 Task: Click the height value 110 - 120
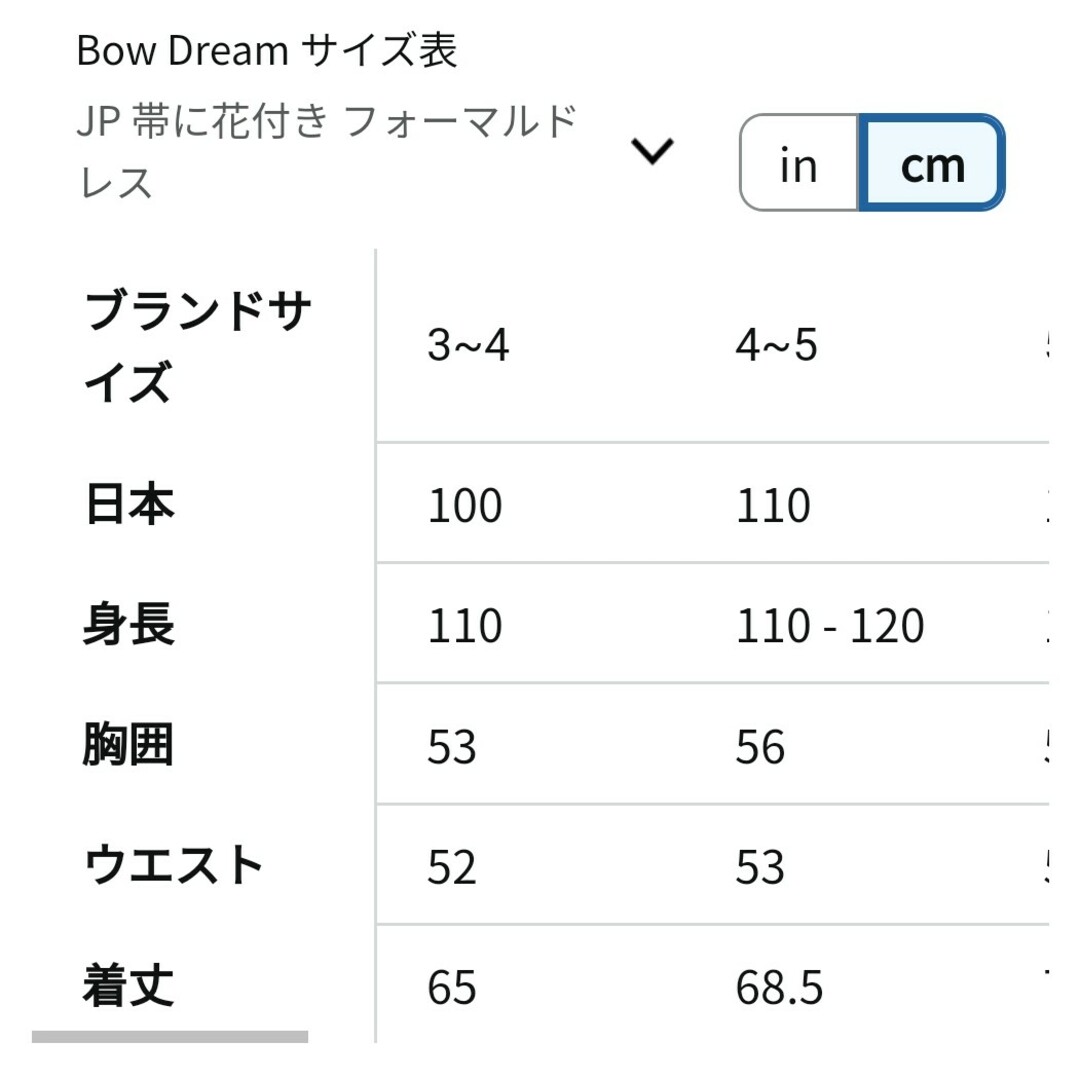click(x=830, y=626)
